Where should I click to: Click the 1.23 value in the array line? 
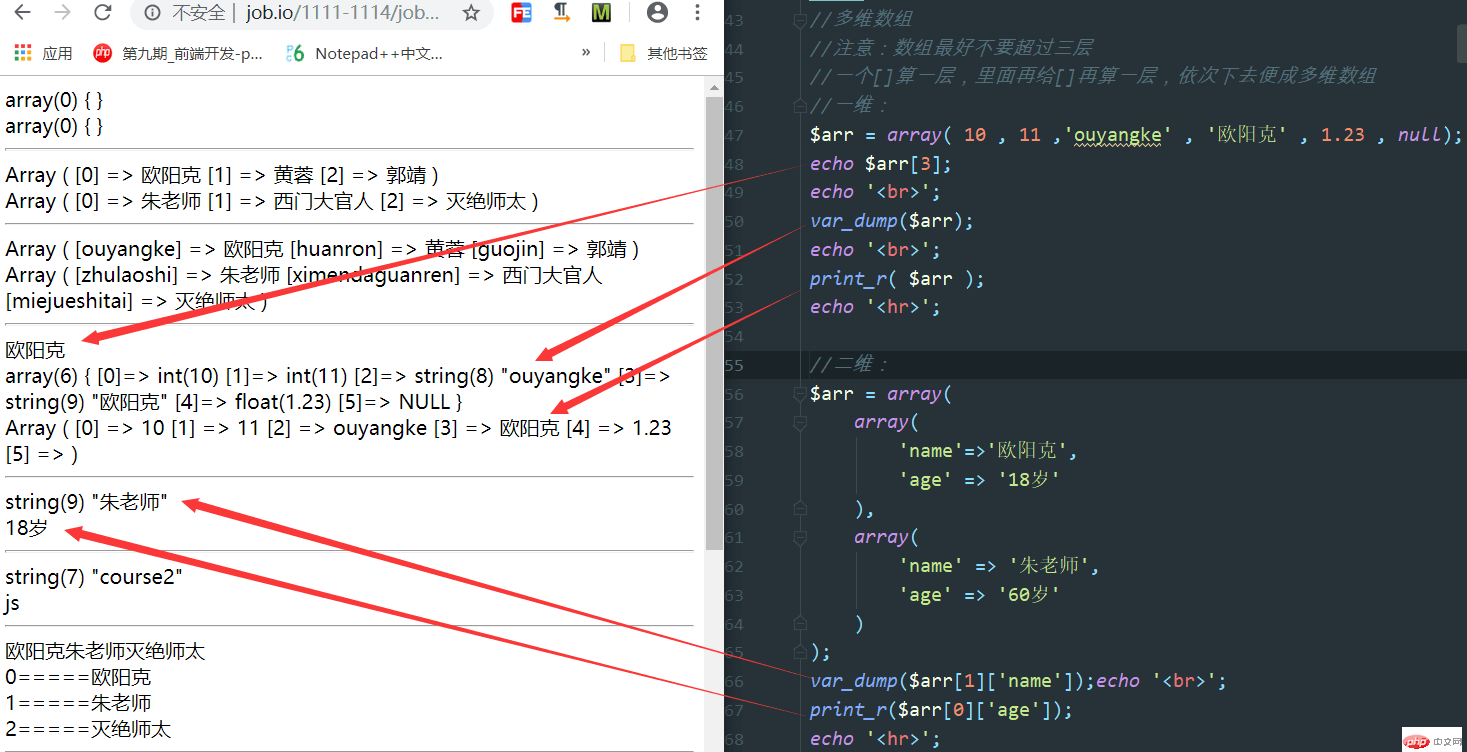(1343, 134)
